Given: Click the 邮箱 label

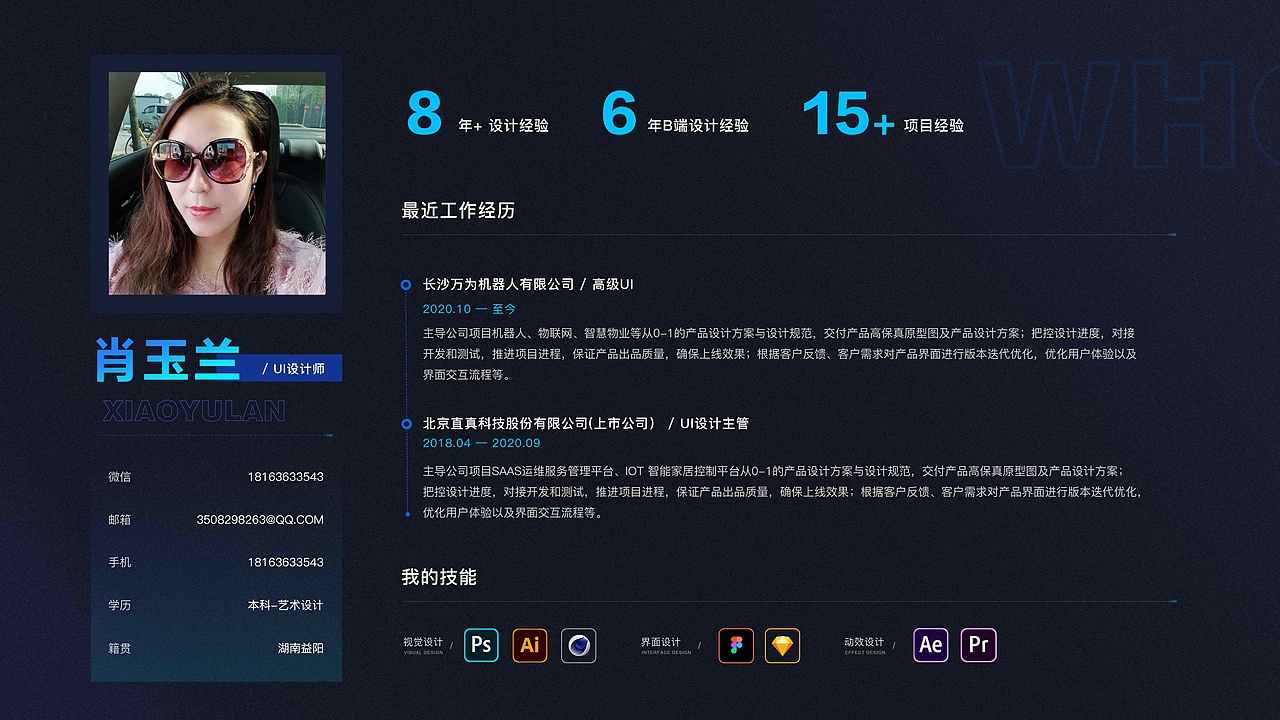Looking at the screenshot, I should 120,520.
